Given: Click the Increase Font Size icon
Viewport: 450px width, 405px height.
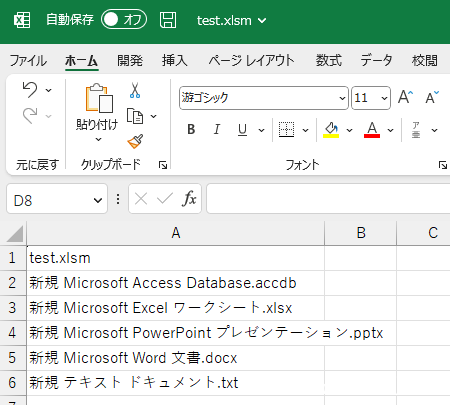Looking at the screenshot, I should tap(406, 97).
